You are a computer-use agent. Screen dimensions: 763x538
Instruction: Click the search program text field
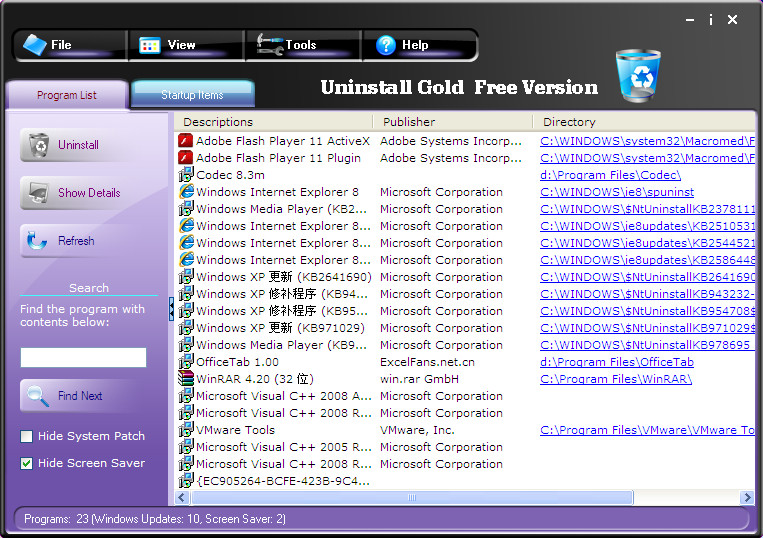click(x=83, y=358)
